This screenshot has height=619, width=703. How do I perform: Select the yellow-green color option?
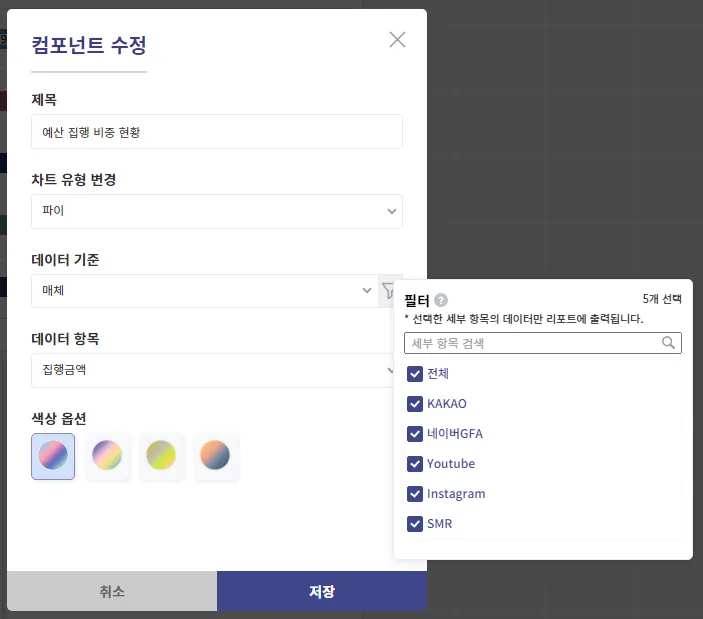pyautogui.click(x=161, y=456)
